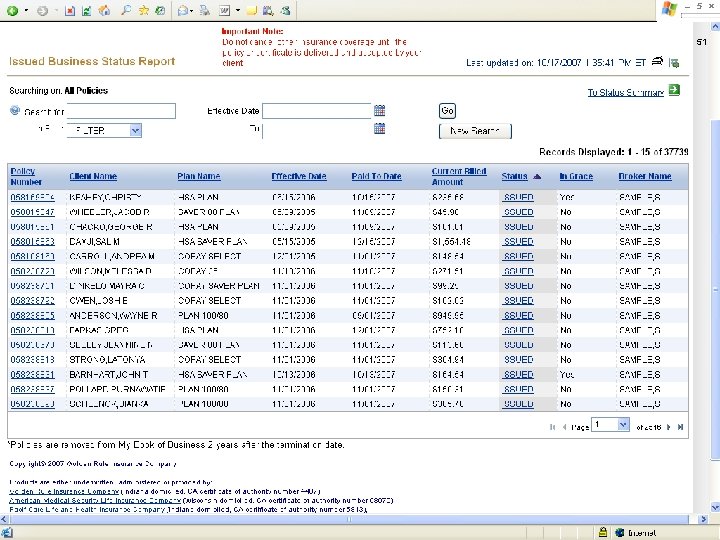Click the ISSUED status in the OWEN, JOSH E row
Screen dimensions: 720x540
pyautogui.click(x=518, y=300)
